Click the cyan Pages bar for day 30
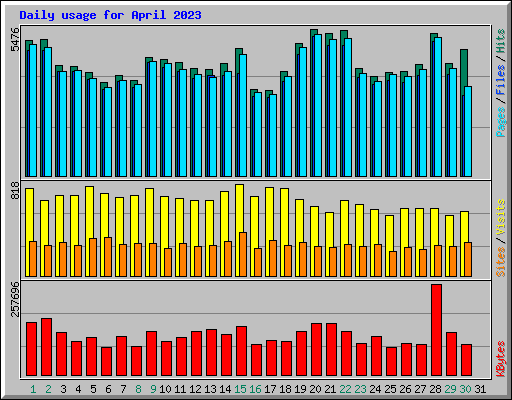 (468, 131)
